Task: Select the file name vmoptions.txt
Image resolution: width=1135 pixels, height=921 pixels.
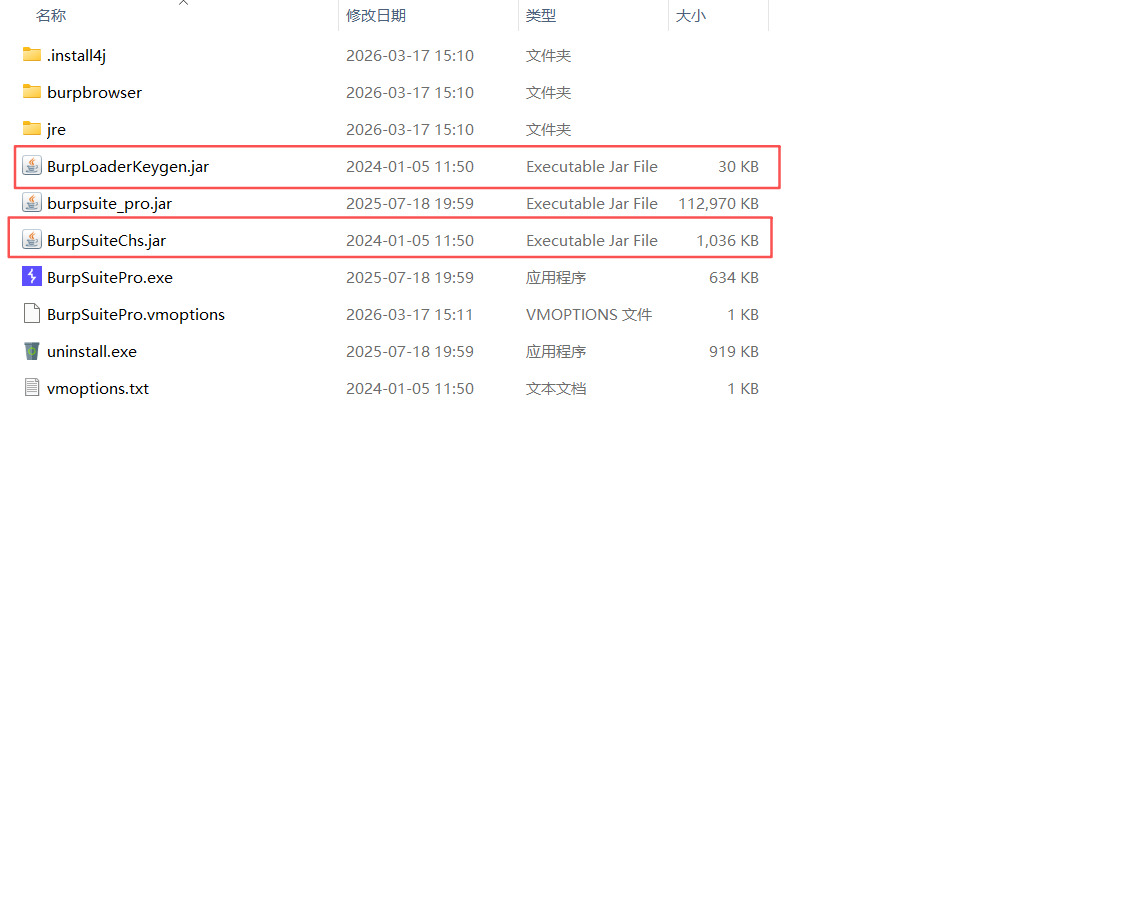Action: pyautogui.click(x=98, y=388)
